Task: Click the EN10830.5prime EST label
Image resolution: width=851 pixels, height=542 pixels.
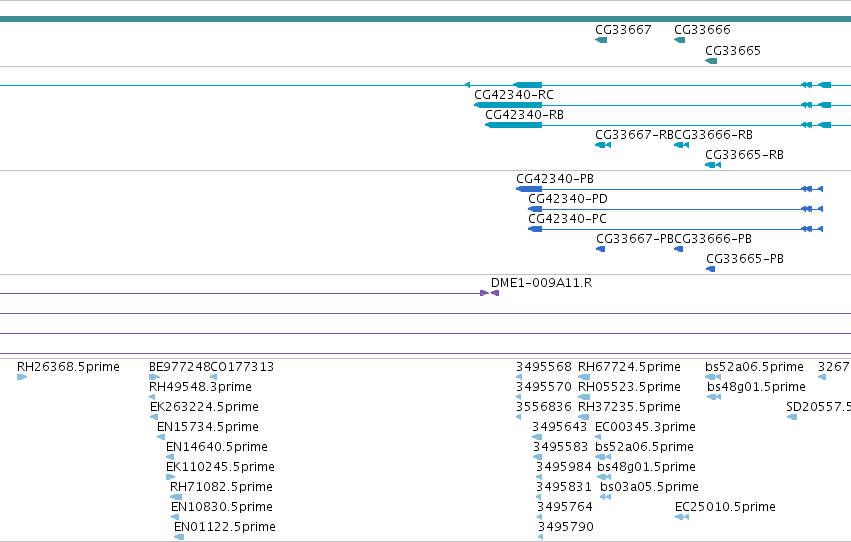Action: [222, 508]
